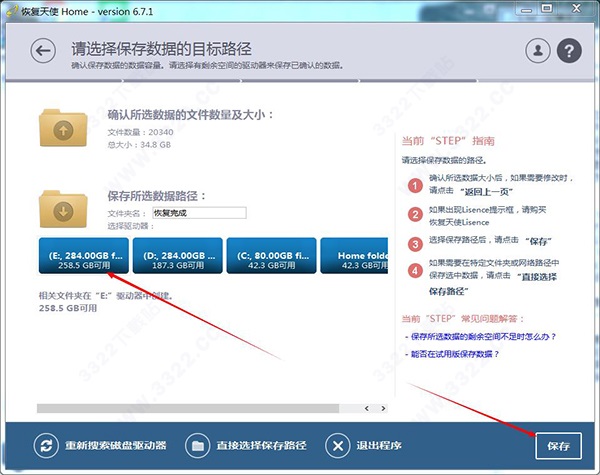Screen dimensions: 600x475
Task: Click the file count text 20340
Action: coord(161,132)
